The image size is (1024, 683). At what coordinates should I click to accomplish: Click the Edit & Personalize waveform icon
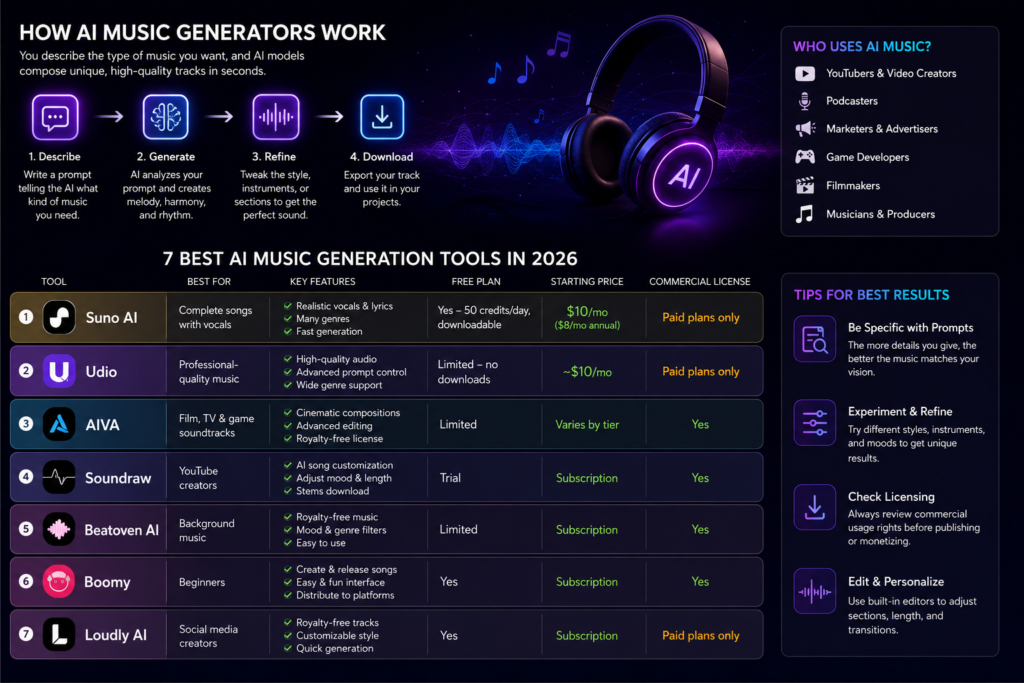pyautogui.click(x=814, y=591)
